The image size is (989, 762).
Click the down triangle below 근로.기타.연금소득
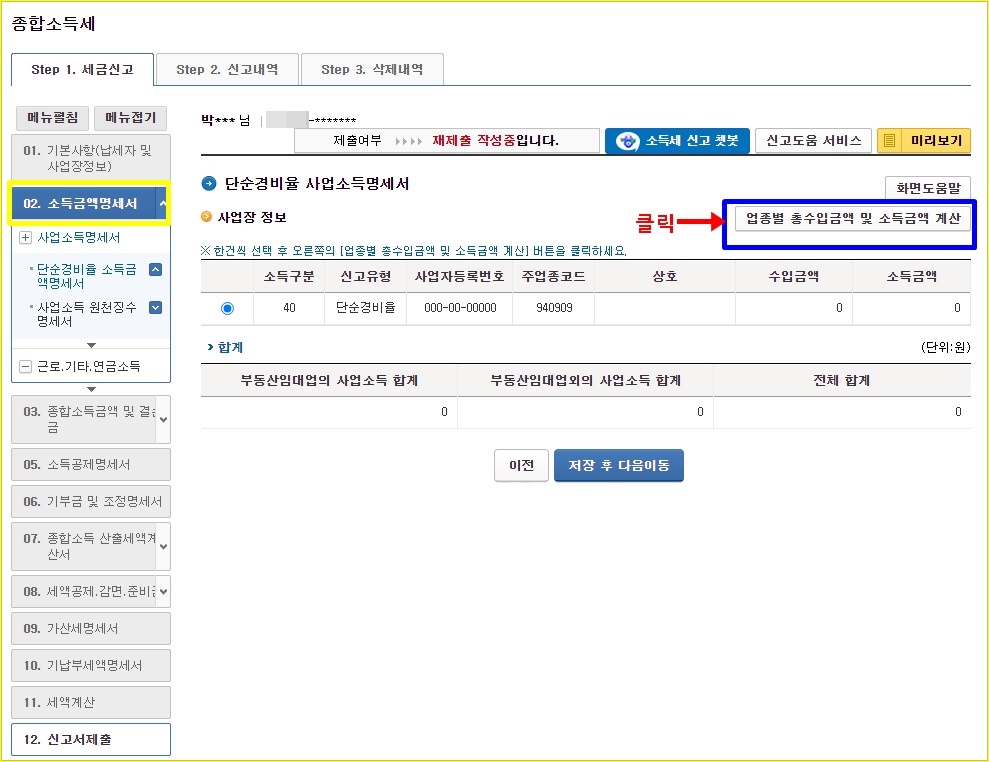(91, 389)
